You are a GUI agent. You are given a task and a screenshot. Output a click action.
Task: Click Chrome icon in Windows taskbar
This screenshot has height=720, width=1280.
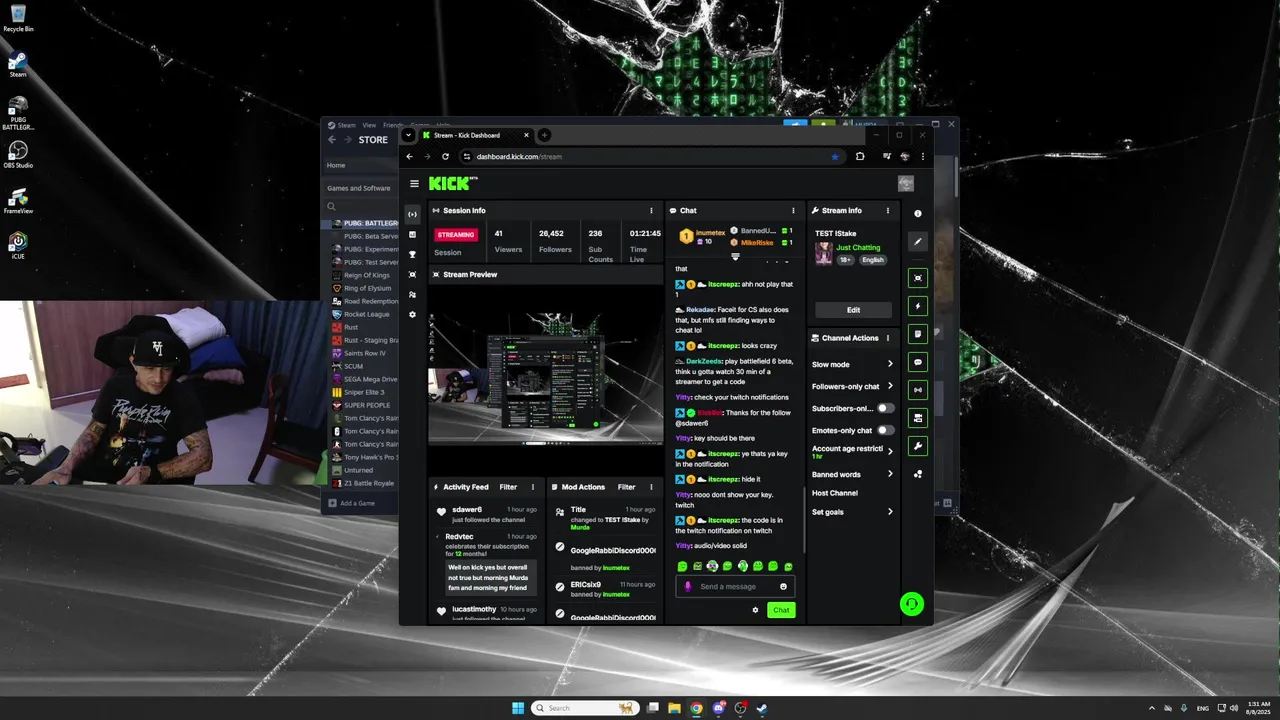point(696,708)
